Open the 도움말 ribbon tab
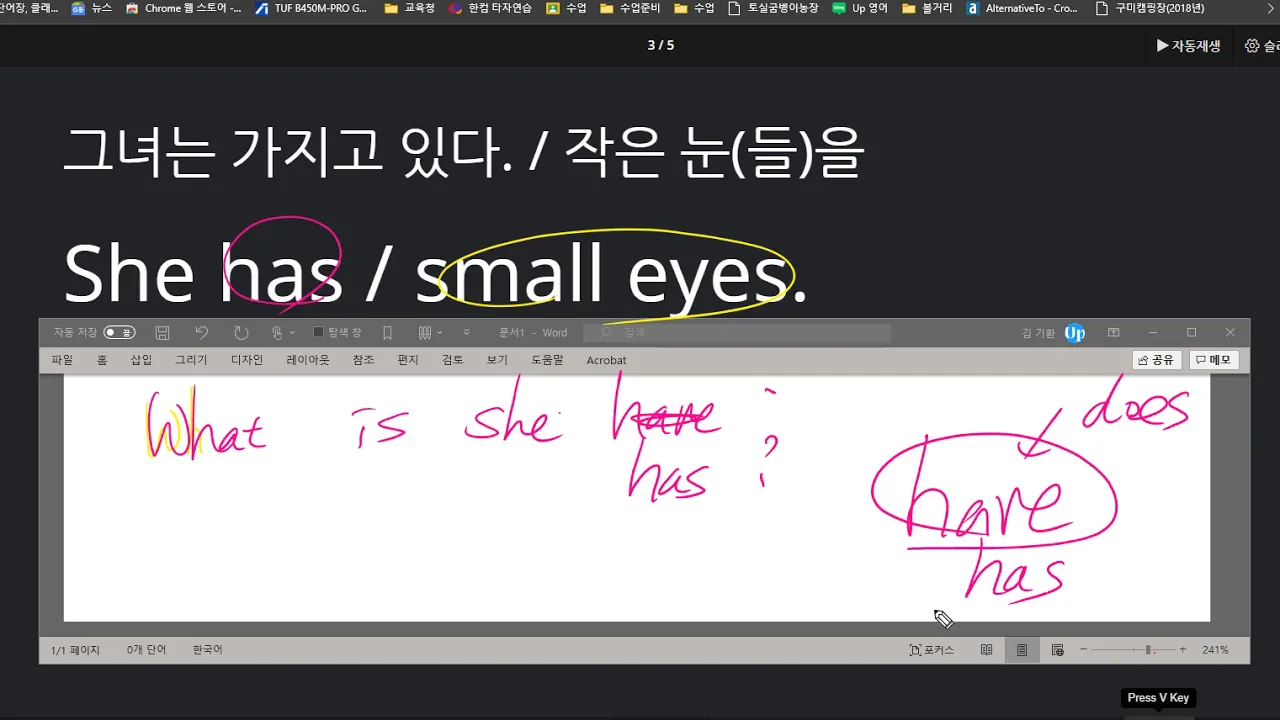The height and width of the screenshot is (720, 1280). 548,360
